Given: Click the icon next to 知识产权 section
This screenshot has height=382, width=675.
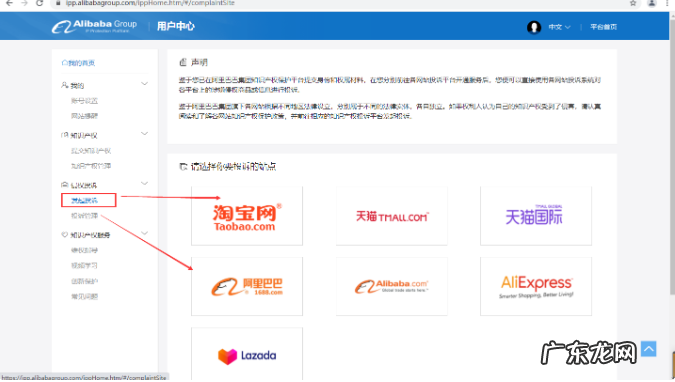Looking at the screenshot, I should (x=65, y=135).
